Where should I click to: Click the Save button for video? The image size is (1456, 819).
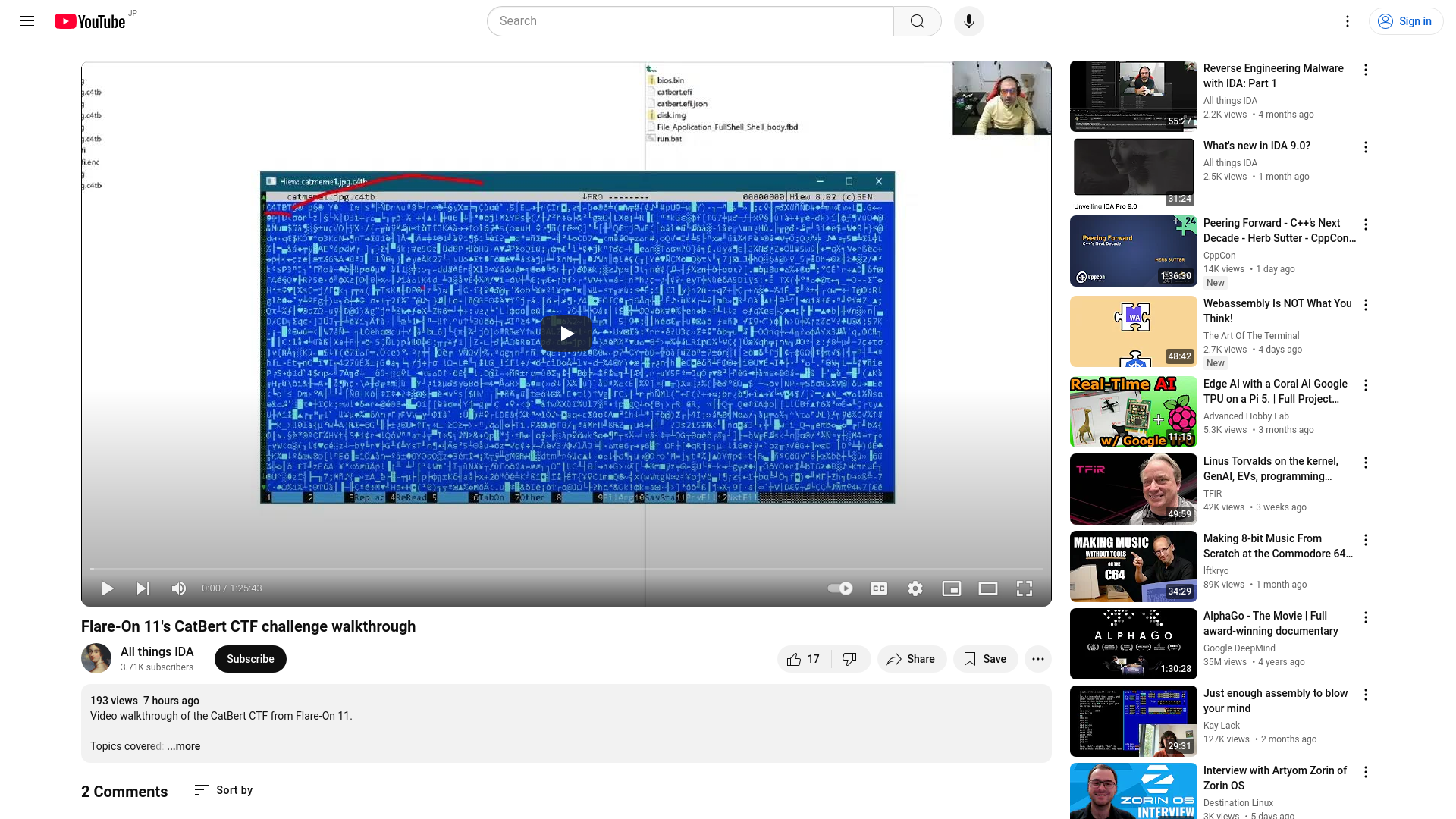tap(985, 659)
